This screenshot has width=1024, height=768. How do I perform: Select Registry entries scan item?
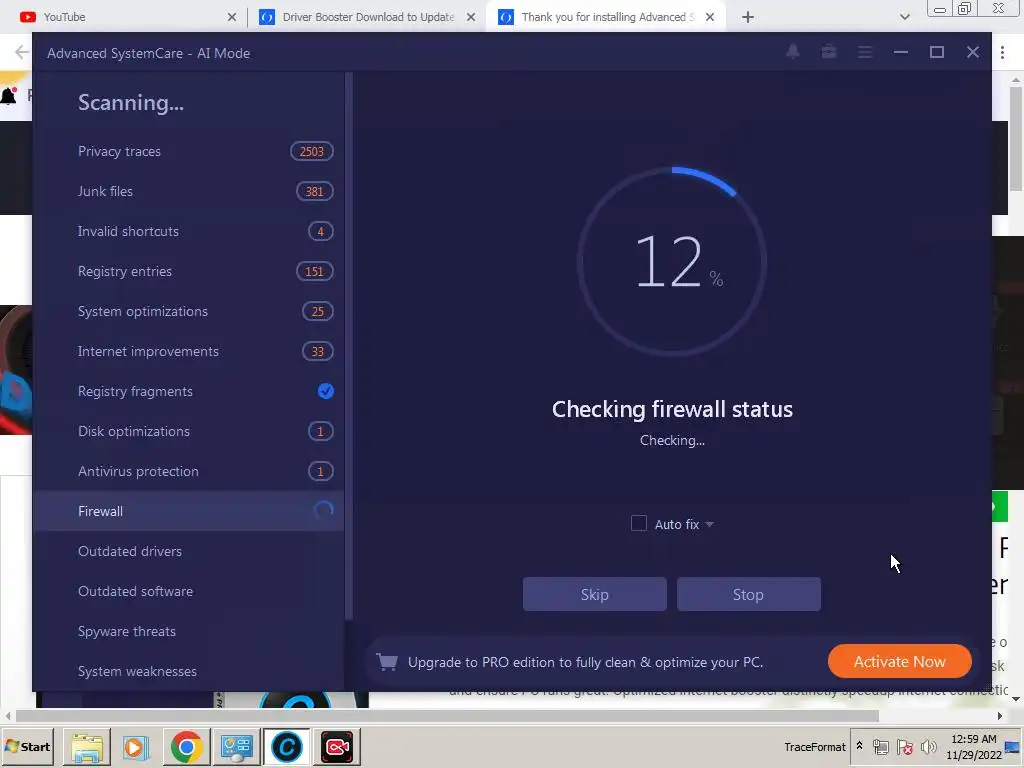pos(188,271)
